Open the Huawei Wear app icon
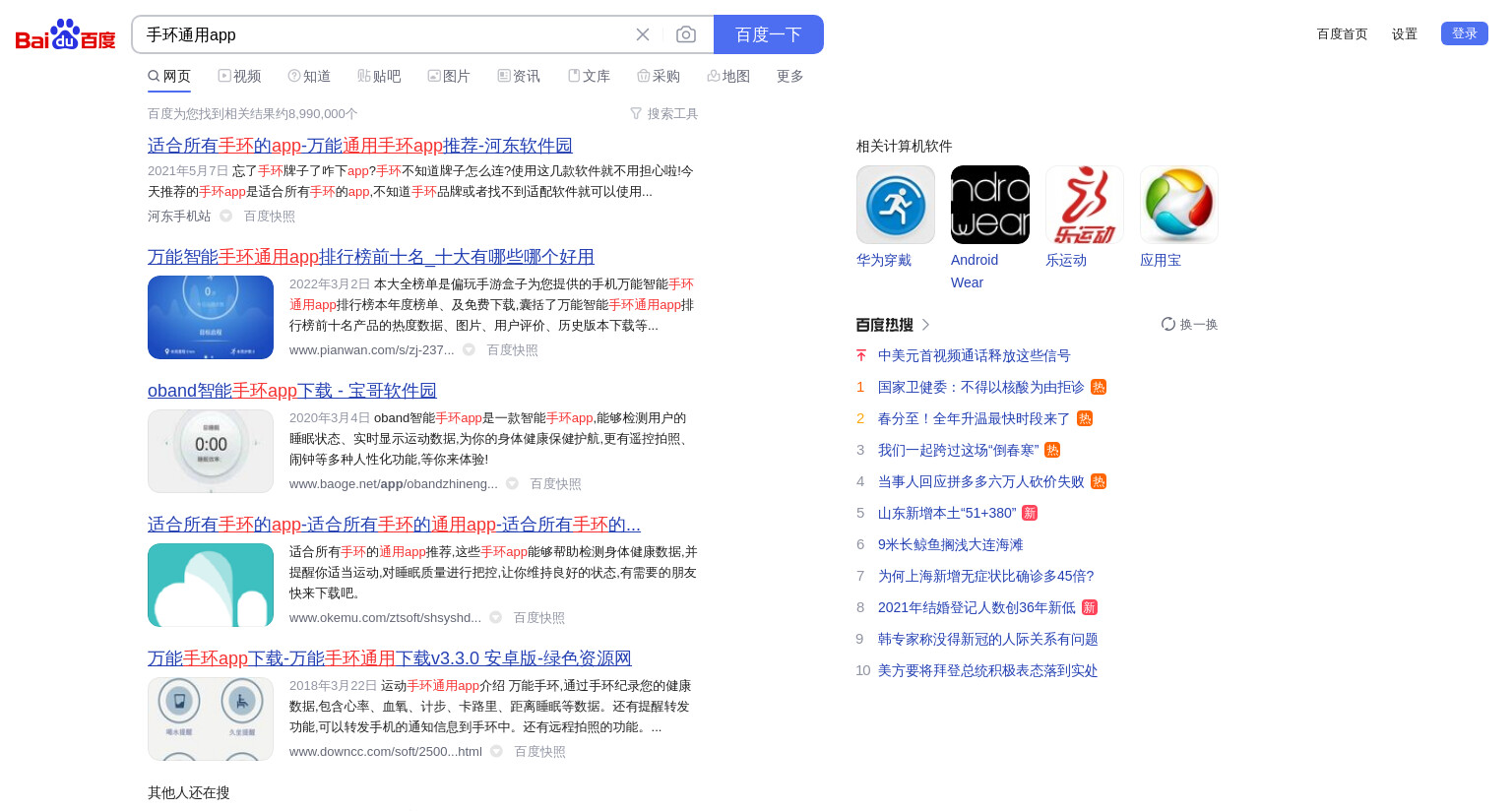 (896, 205)
